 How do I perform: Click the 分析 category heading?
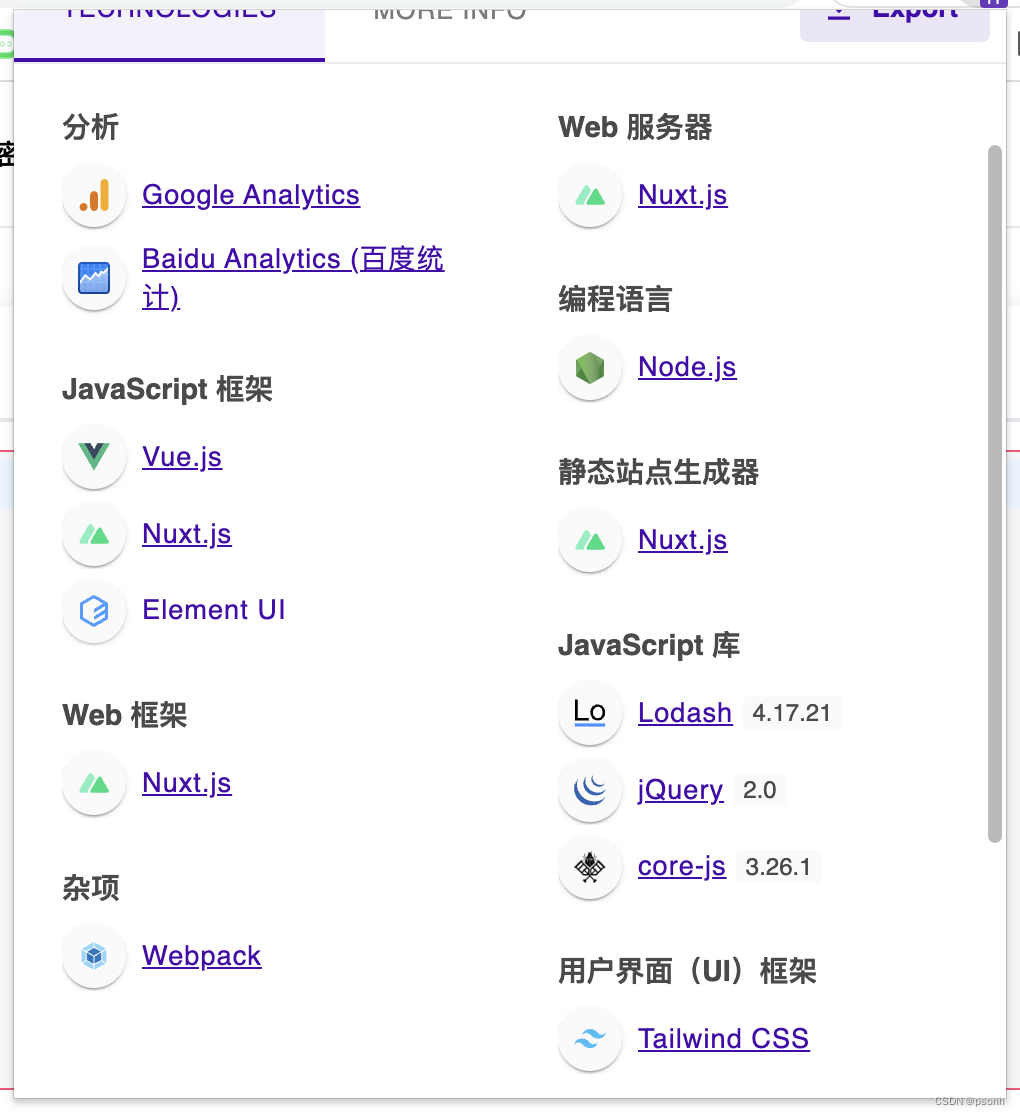pos(91,127)
